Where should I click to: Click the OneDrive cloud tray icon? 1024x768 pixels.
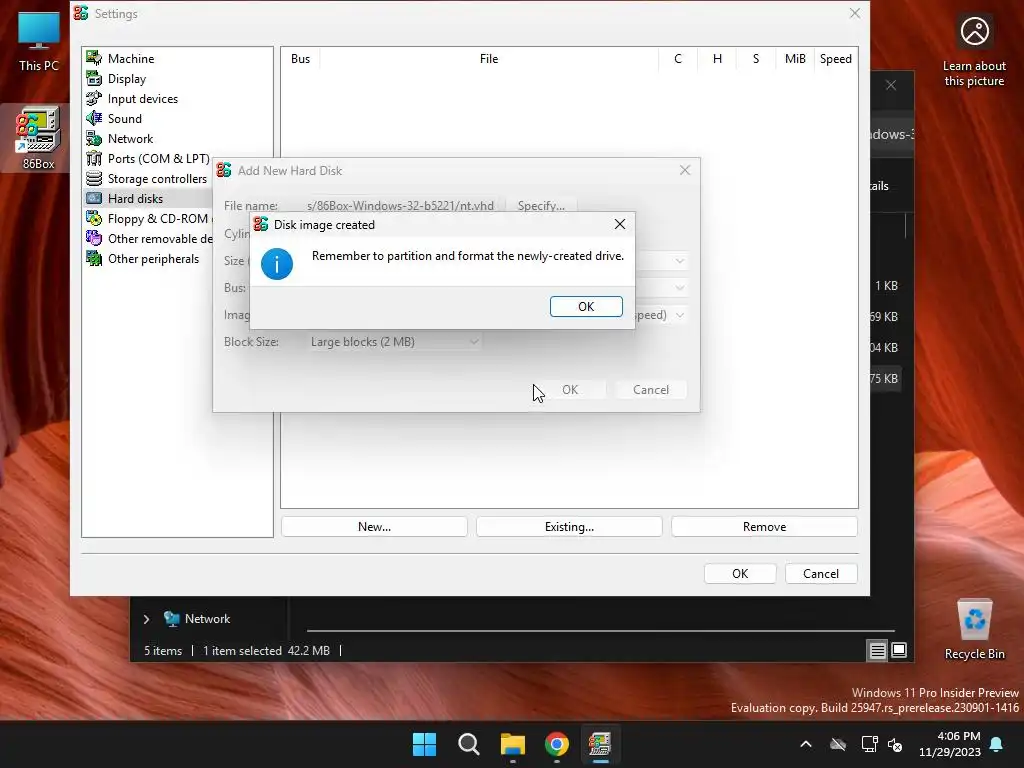(x=838, y=744)
